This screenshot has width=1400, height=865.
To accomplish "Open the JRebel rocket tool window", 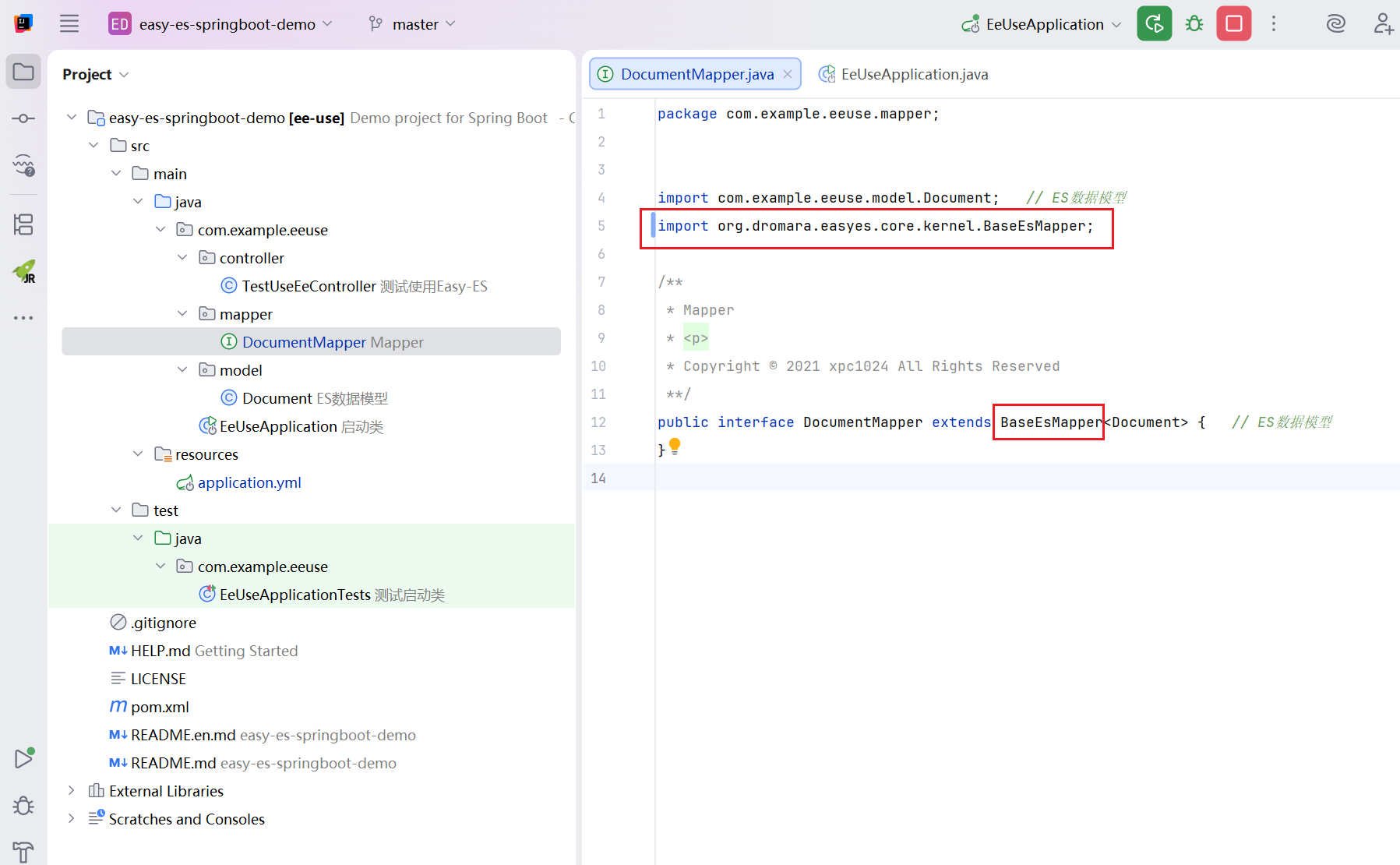I will click(23, 271).
